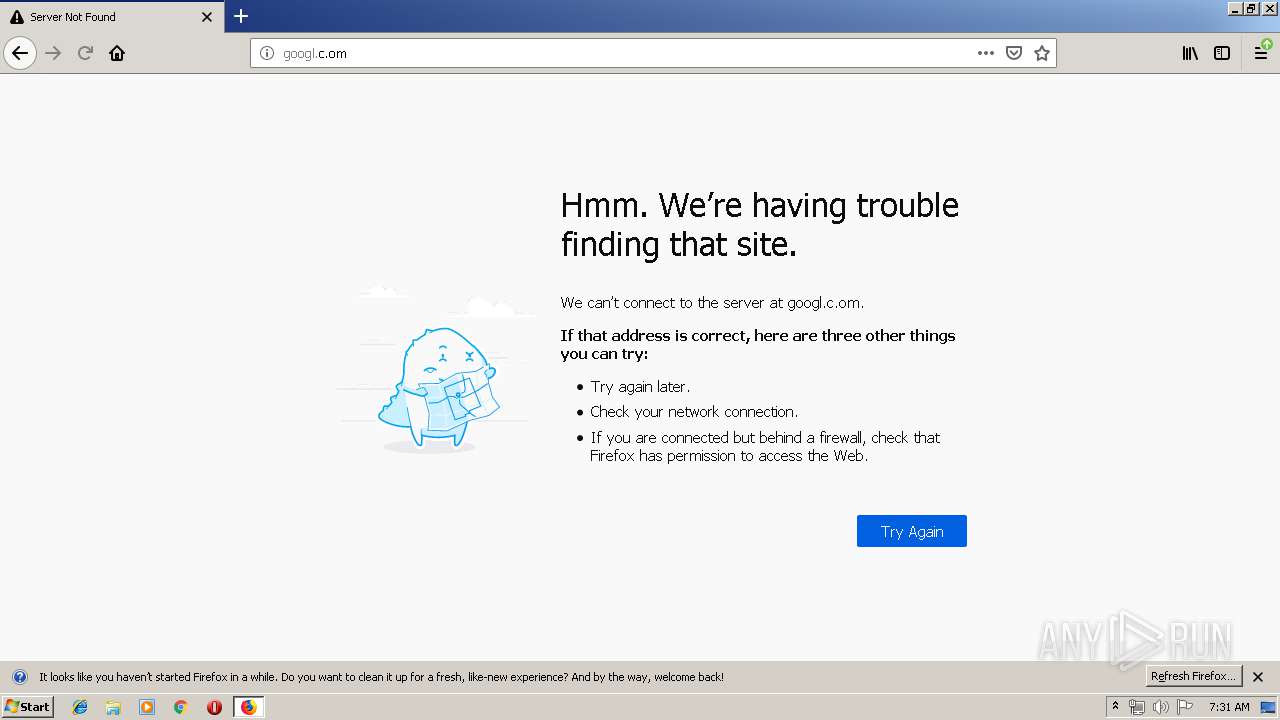Click the Show Desktop tray button
This screenshot has height=720, width=1280.
click(x=1268, y=707)
